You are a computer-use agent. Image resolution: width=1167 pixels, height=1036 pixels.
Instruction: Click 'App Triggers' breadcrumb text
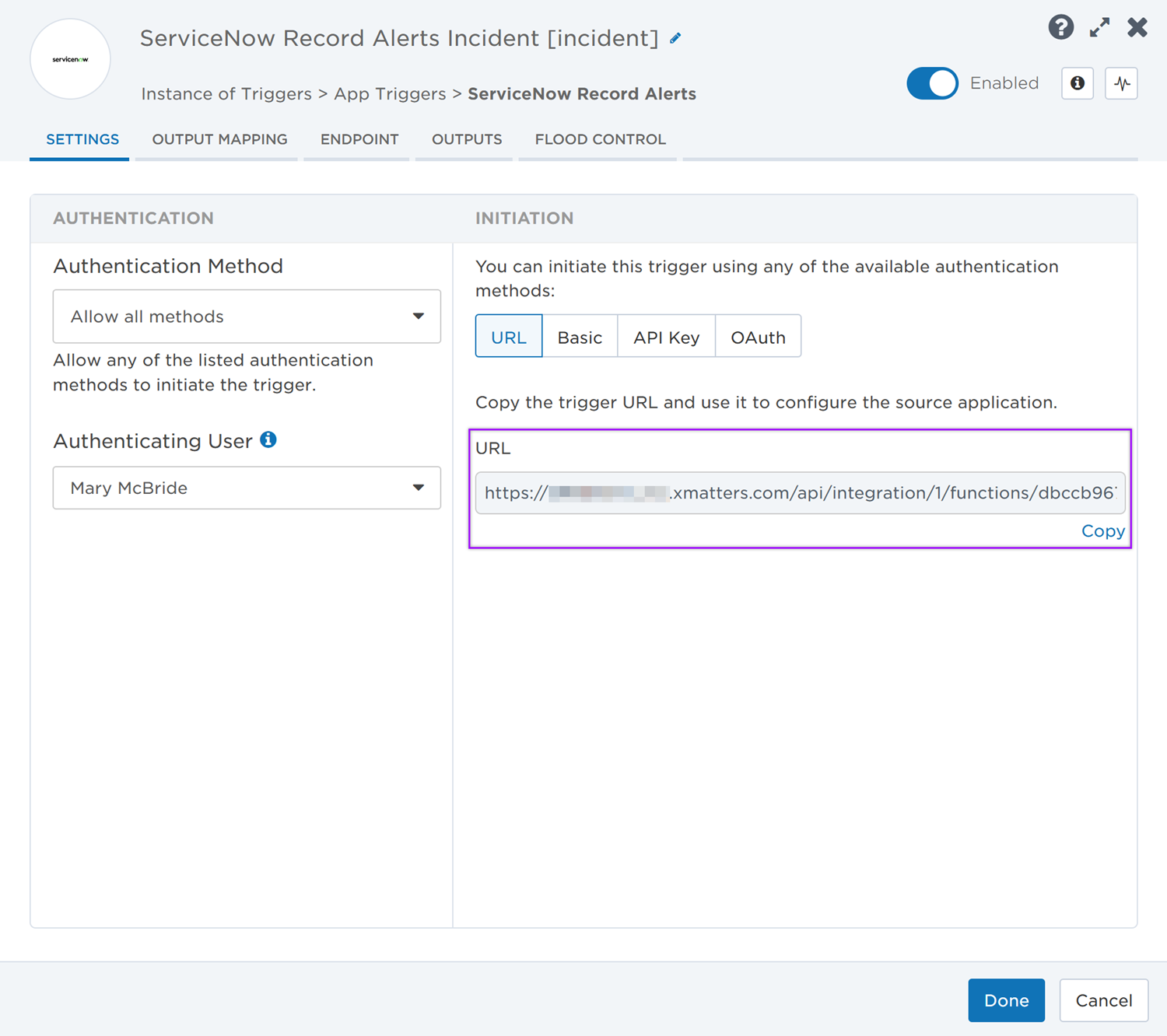pos(390,94)
